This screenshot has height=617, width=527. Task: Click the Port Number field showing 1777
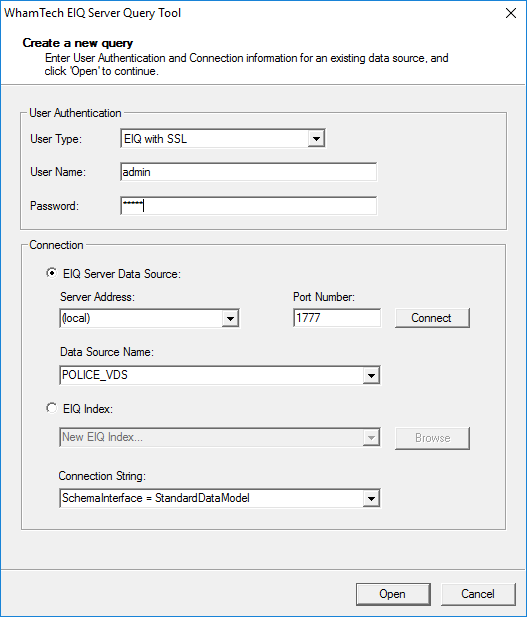pos(337,318)
